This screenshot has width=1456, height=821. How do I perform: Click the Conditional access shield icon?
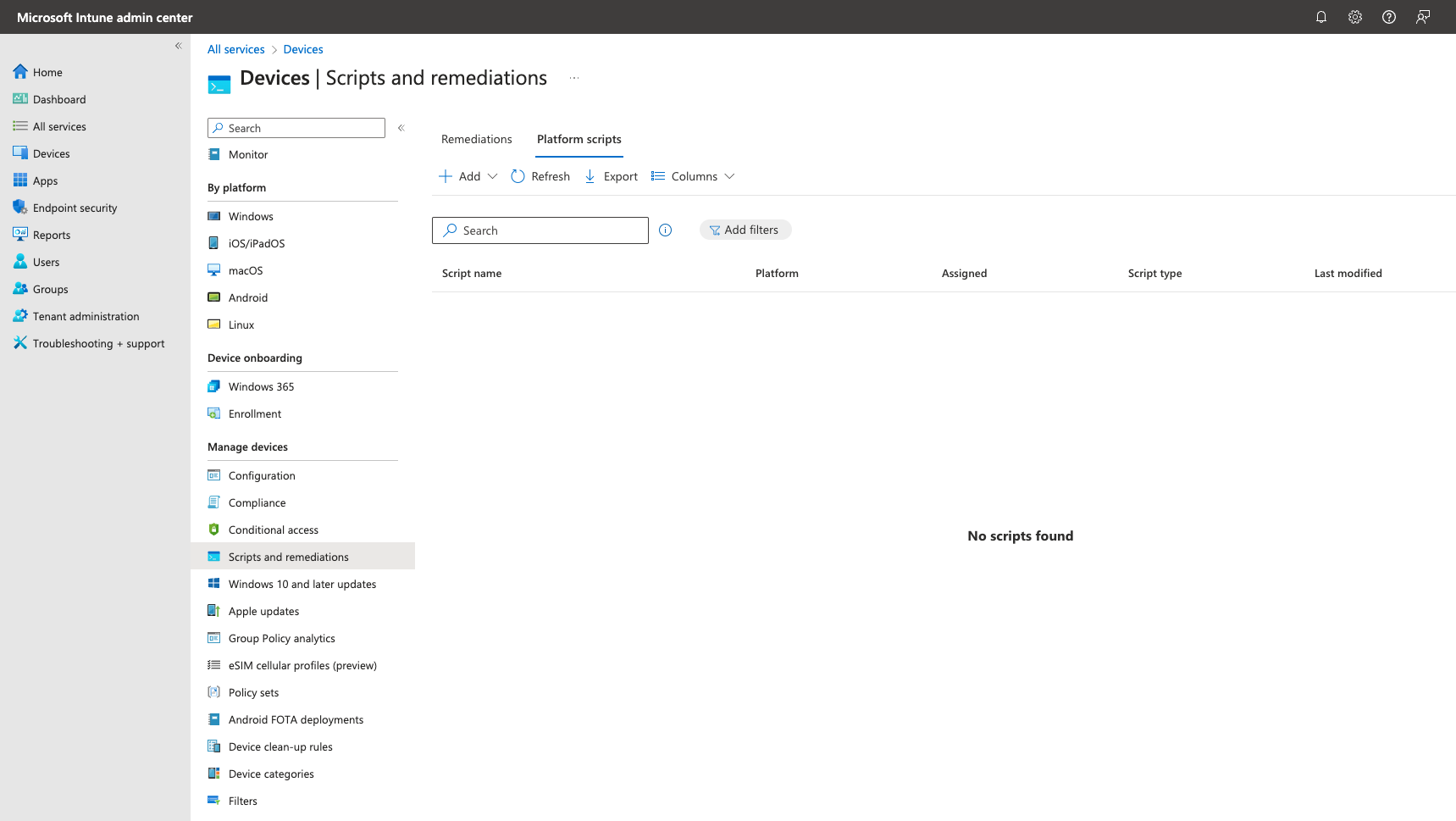click(214, 530)
